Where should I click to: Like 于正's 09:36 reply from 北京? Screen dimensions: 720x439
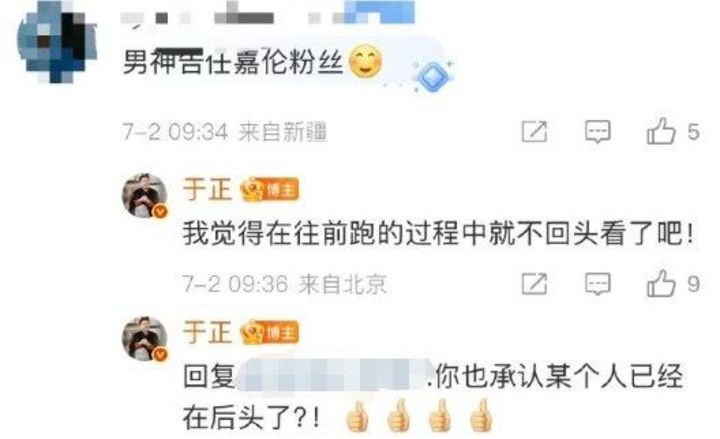(661, 283)
